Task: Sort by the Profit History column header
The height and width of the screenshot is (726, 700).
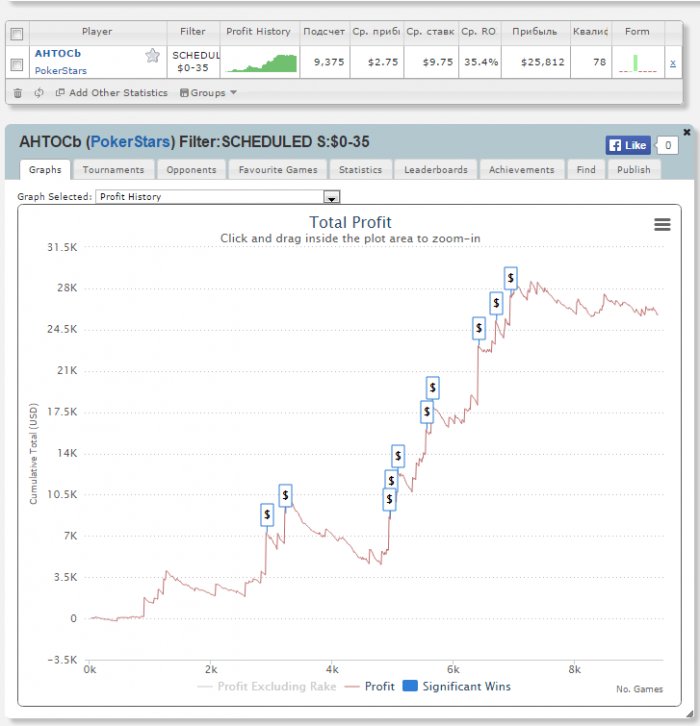Action: tap(258, 31)
